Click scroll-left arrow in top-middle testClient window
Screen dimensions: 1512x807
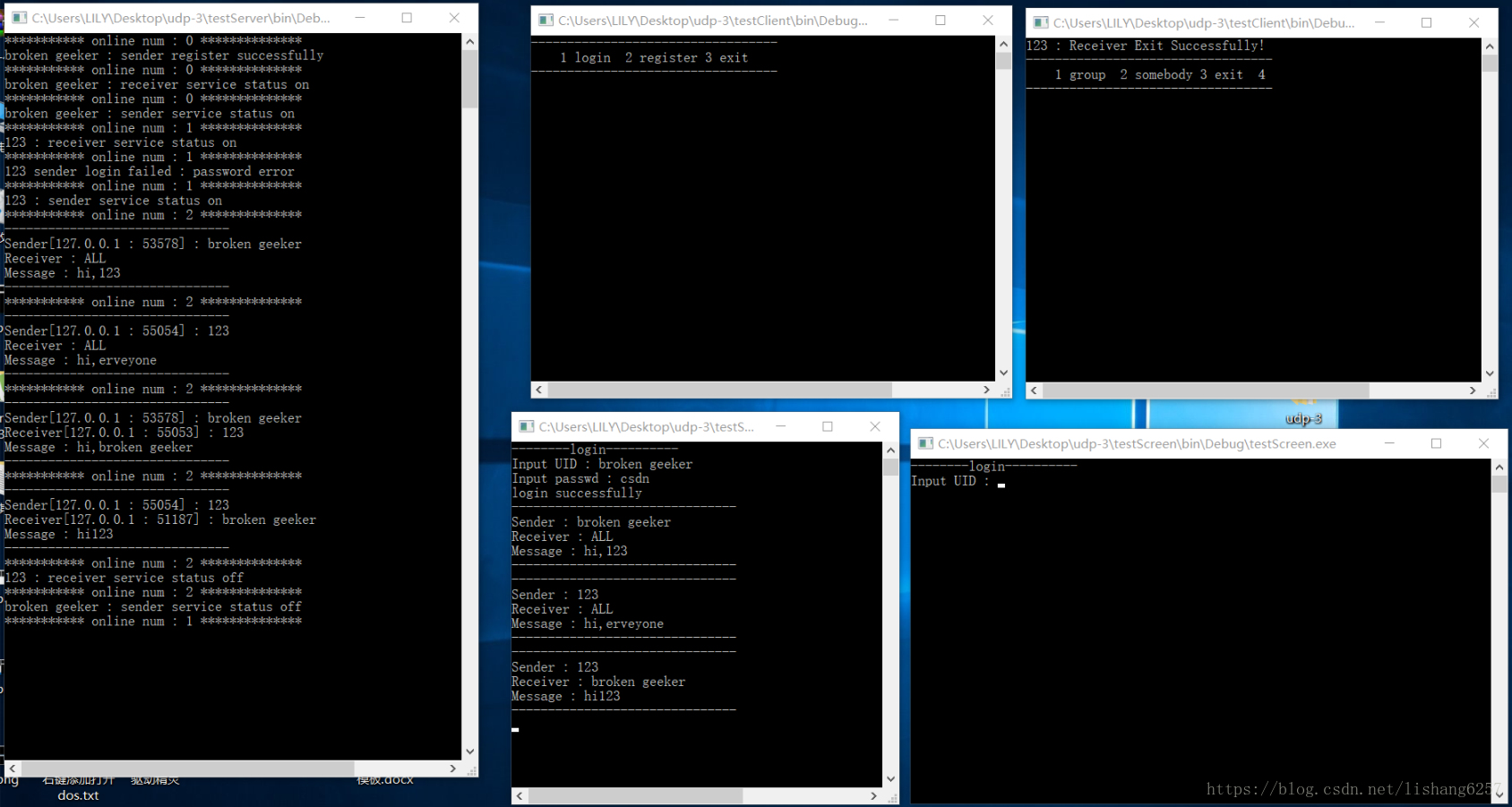coord(539,391)
